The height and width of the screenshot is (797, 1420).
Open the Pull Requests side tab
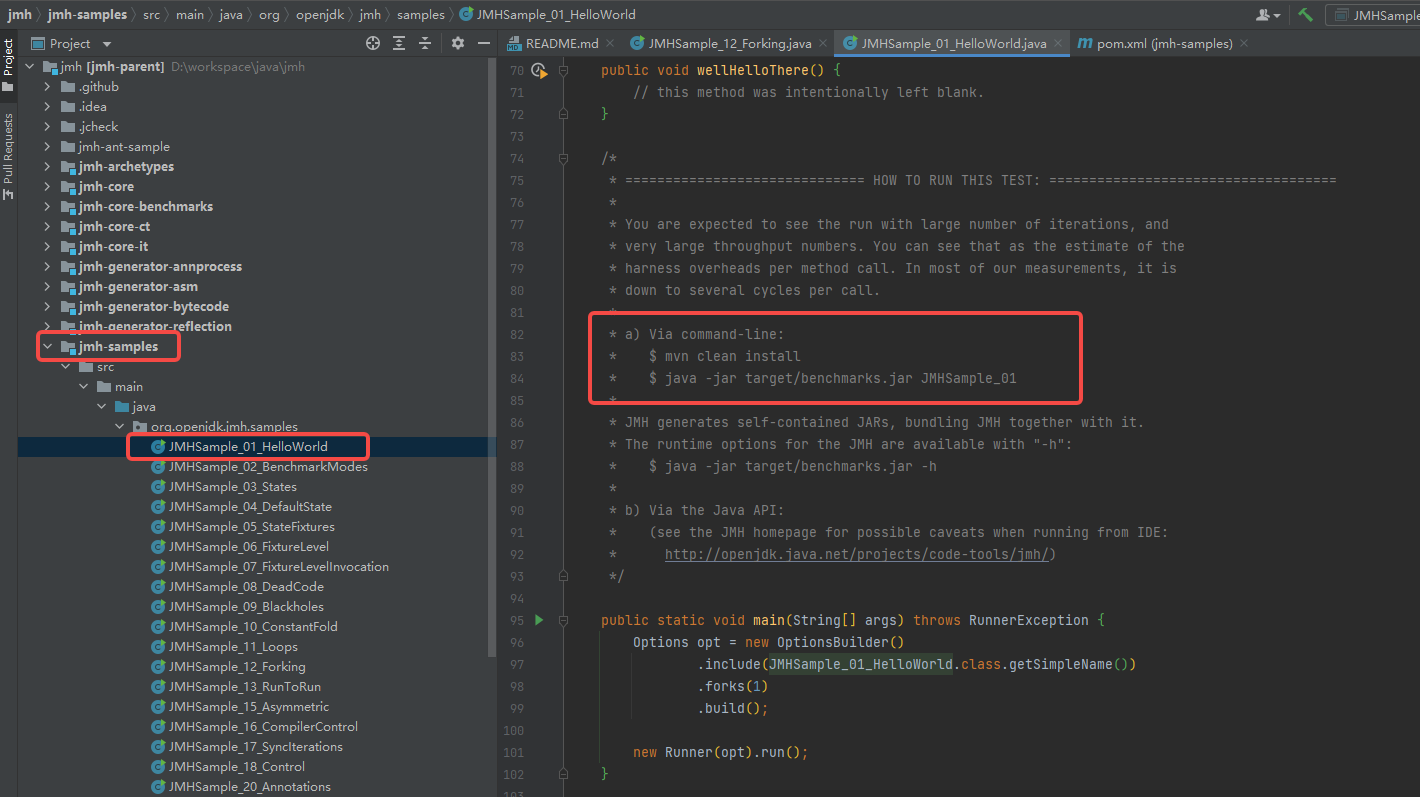(x=8, y=155)
